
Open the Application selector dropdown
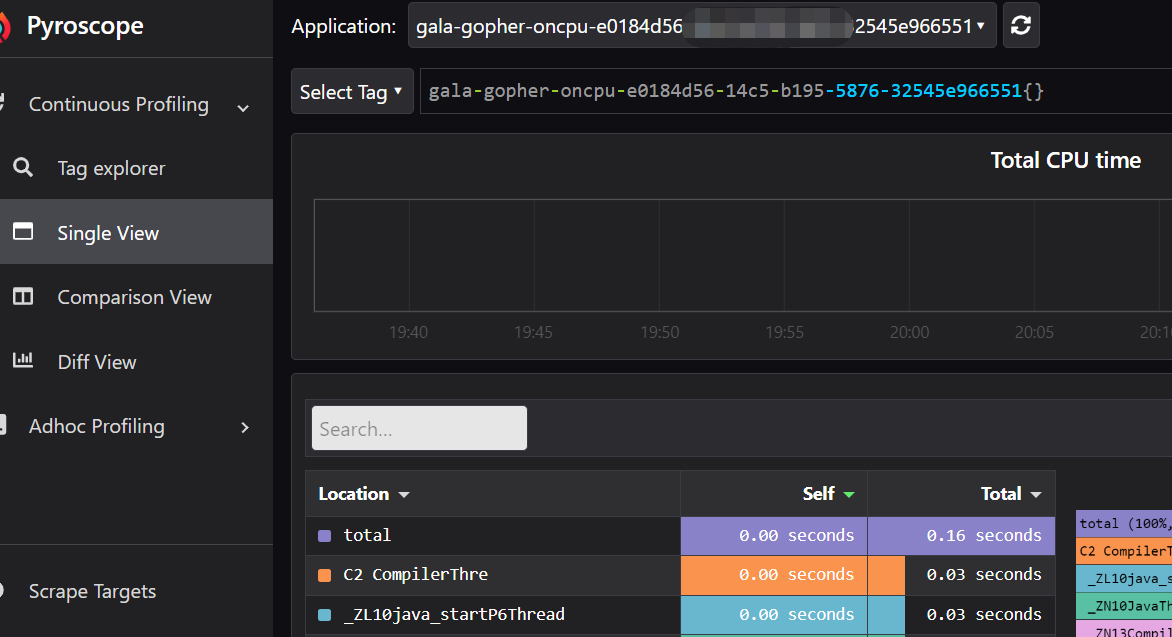click(x=702, y=26)
